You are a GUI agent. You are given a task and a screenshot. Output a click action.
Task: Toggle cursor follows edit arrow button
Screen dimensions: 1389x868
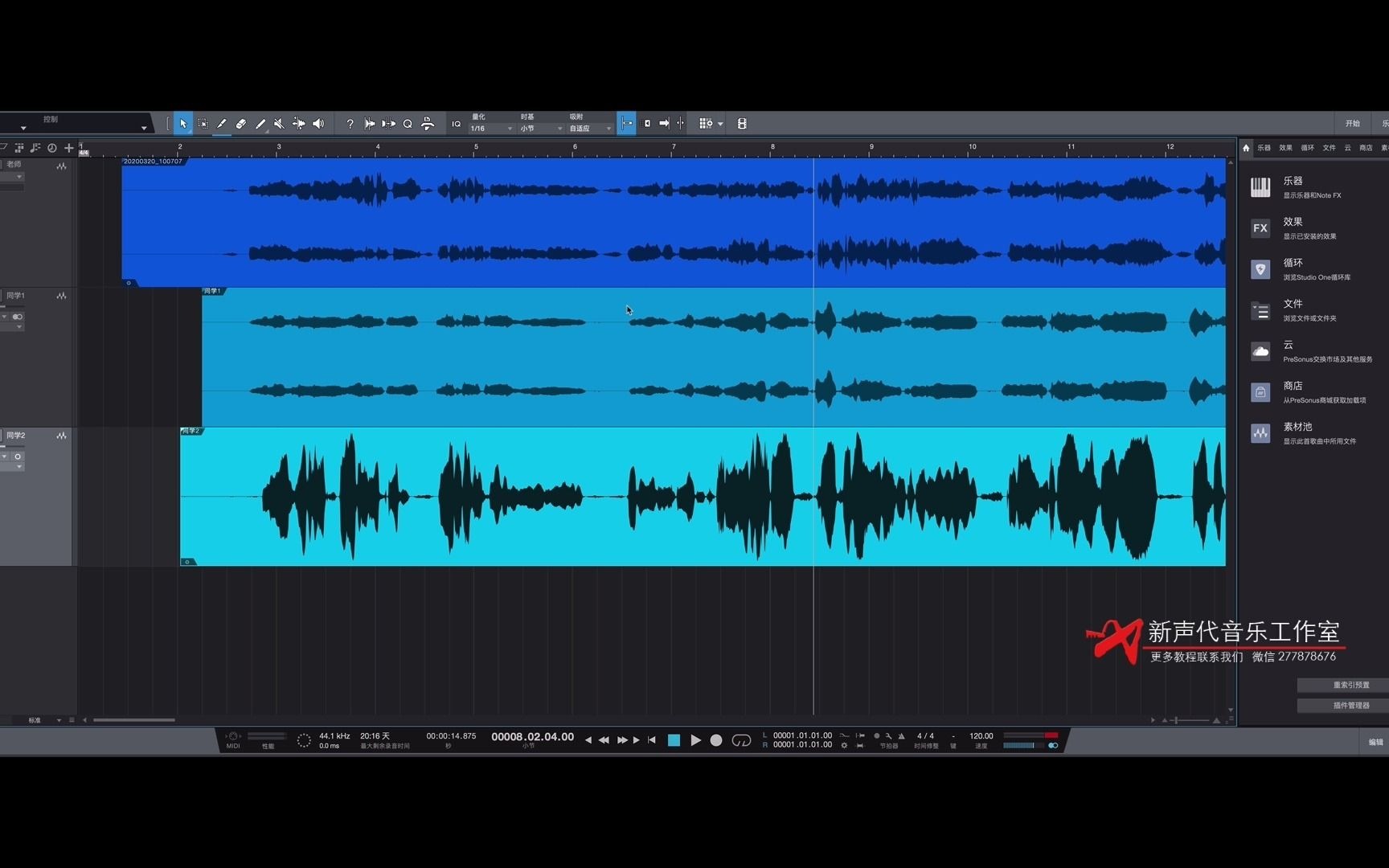[x=664, y=124]
